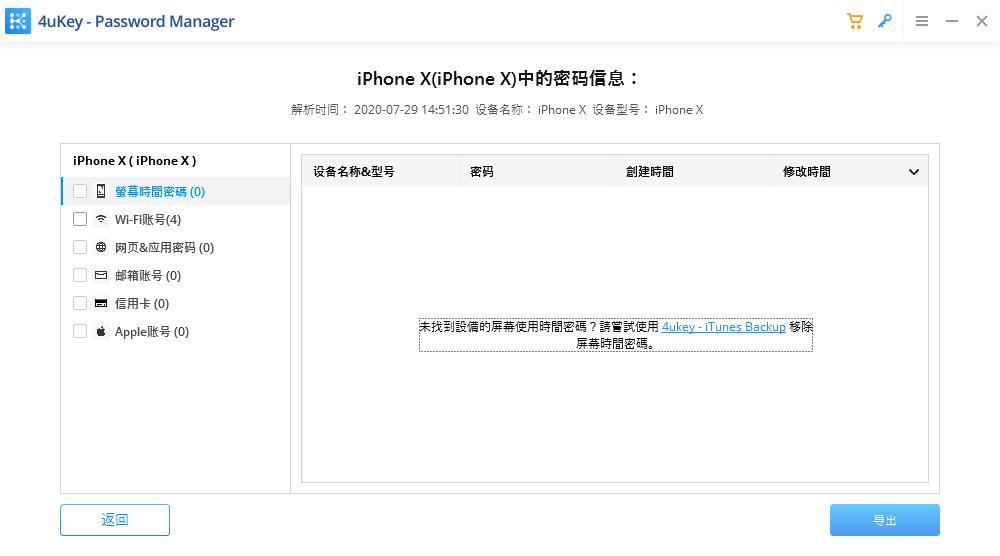Click the credit card icon
1000x556 pixels.
coord(101,303)
